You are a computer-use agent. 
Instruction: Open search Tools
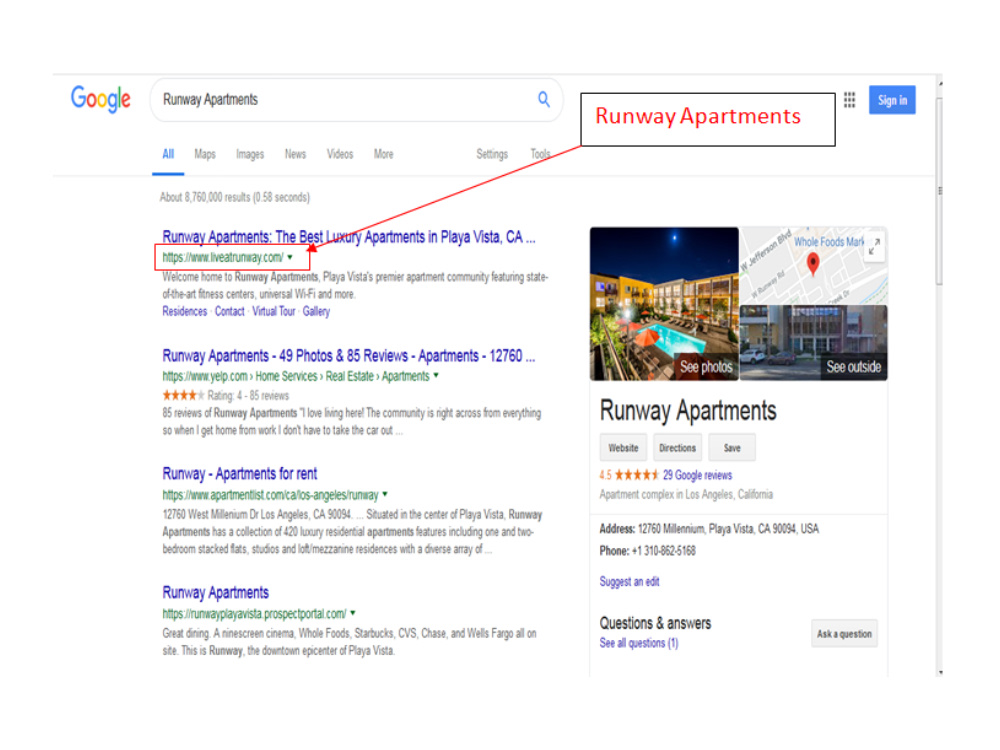(540, 154)
